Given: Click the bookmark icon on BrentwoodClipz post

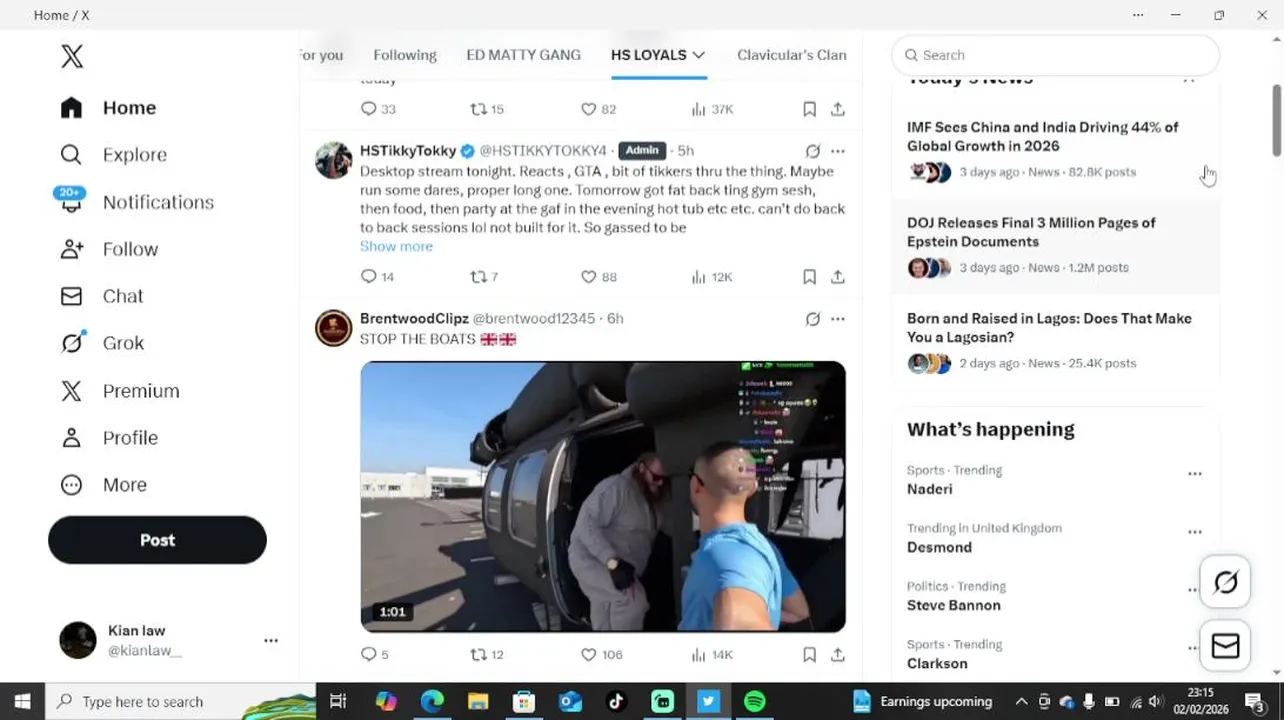Looking at the screenshot, I should (809, 655).
